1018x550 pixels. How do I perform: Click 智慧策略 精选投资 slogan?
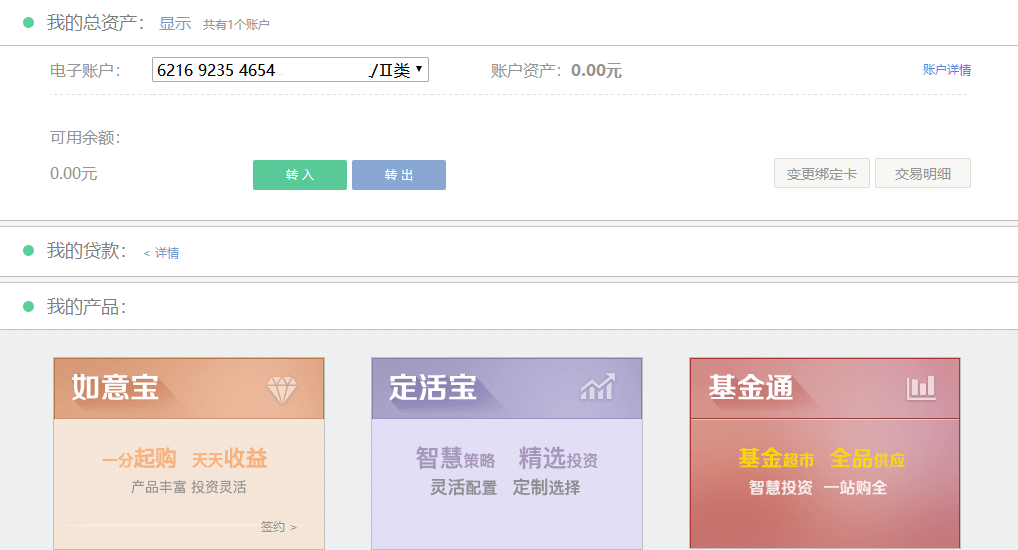tap(507, 458)
